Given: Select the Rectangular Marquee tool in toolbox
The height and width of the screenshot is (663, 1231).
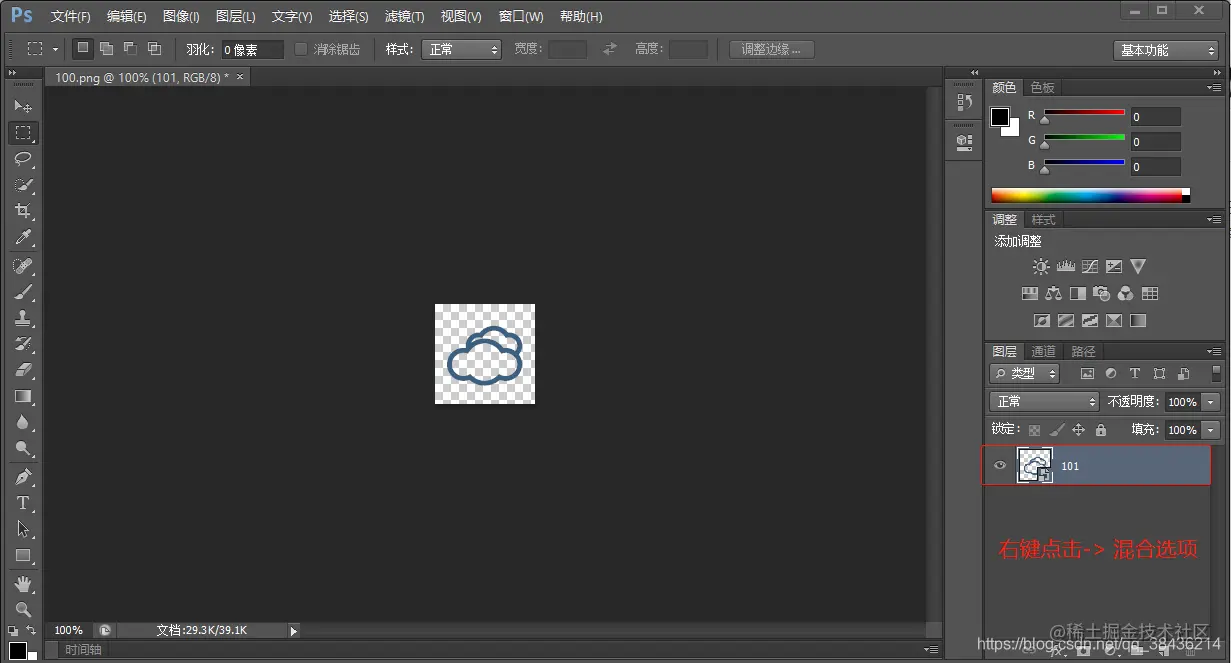Looking at the screenshot, I should coord(23,132).
